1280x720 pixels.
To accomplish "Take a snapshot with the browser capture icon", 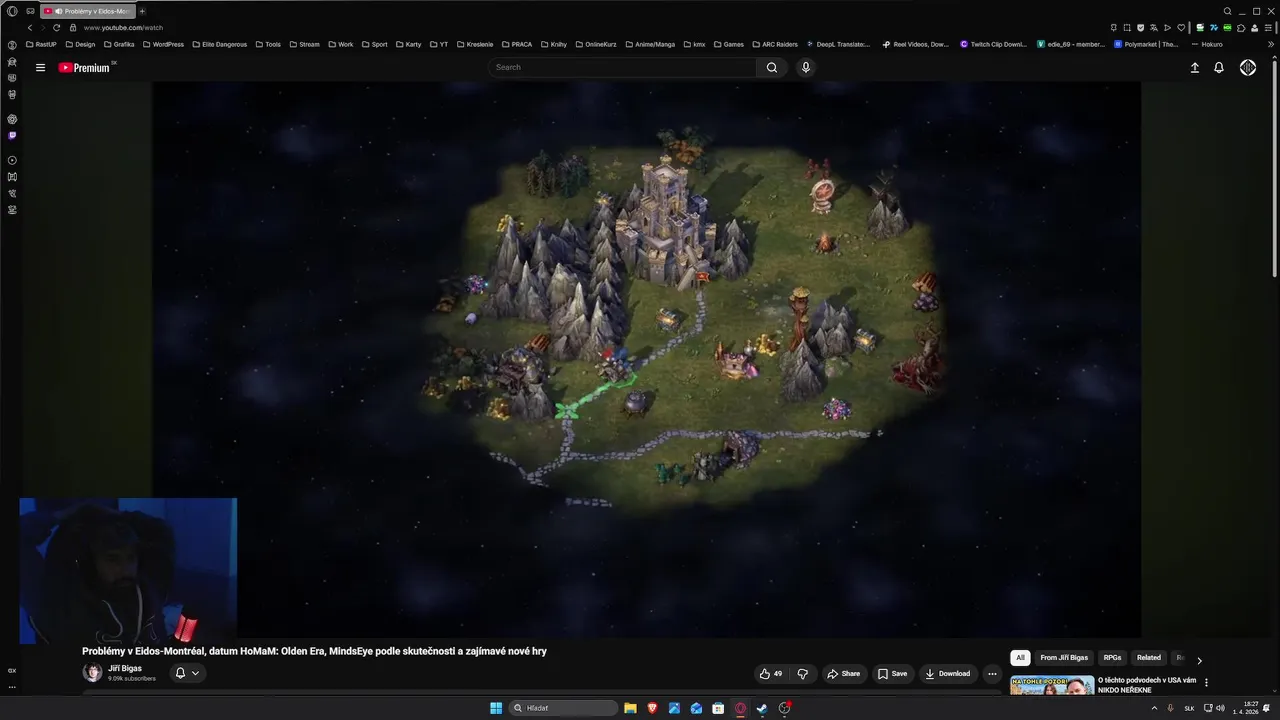I will tap(1127, 27).
